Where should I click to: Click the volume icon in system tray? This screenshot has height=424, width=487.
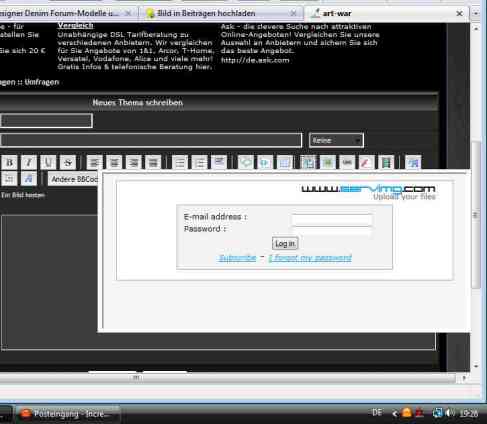pyautogui.click(x=450, y=413)
